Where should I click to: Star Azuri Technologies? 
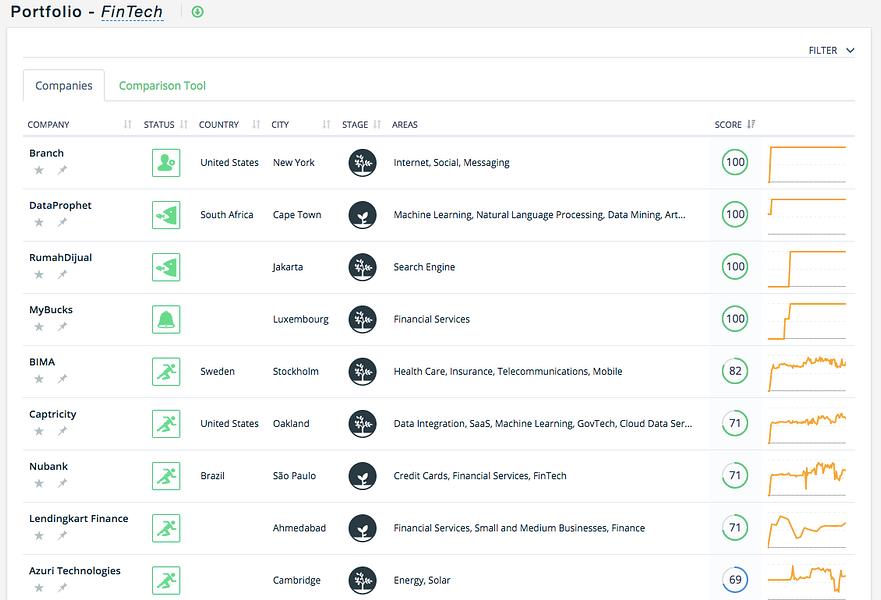tap(39, 588)
